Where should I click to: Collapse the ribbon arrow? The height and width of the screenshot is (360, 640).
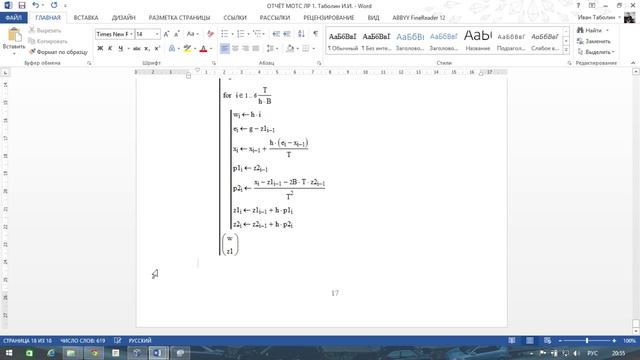coord(633,63)
